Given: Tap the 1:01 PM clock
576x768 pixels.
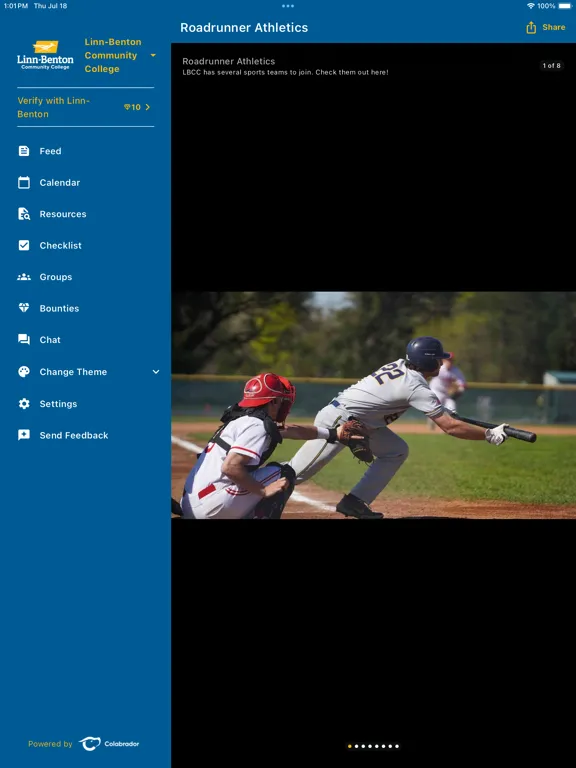Looking at the screenshot, I should 15,6.
